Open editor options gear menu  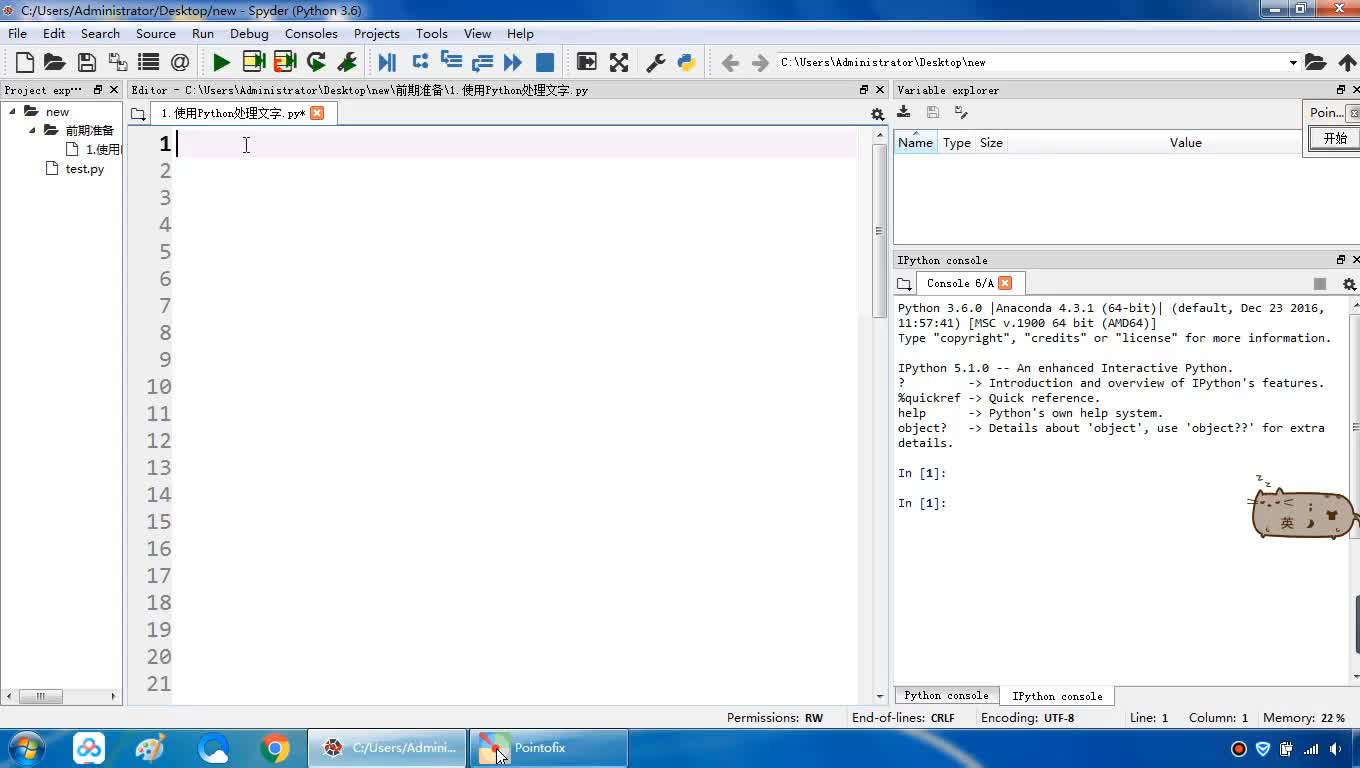click(877, 114)
